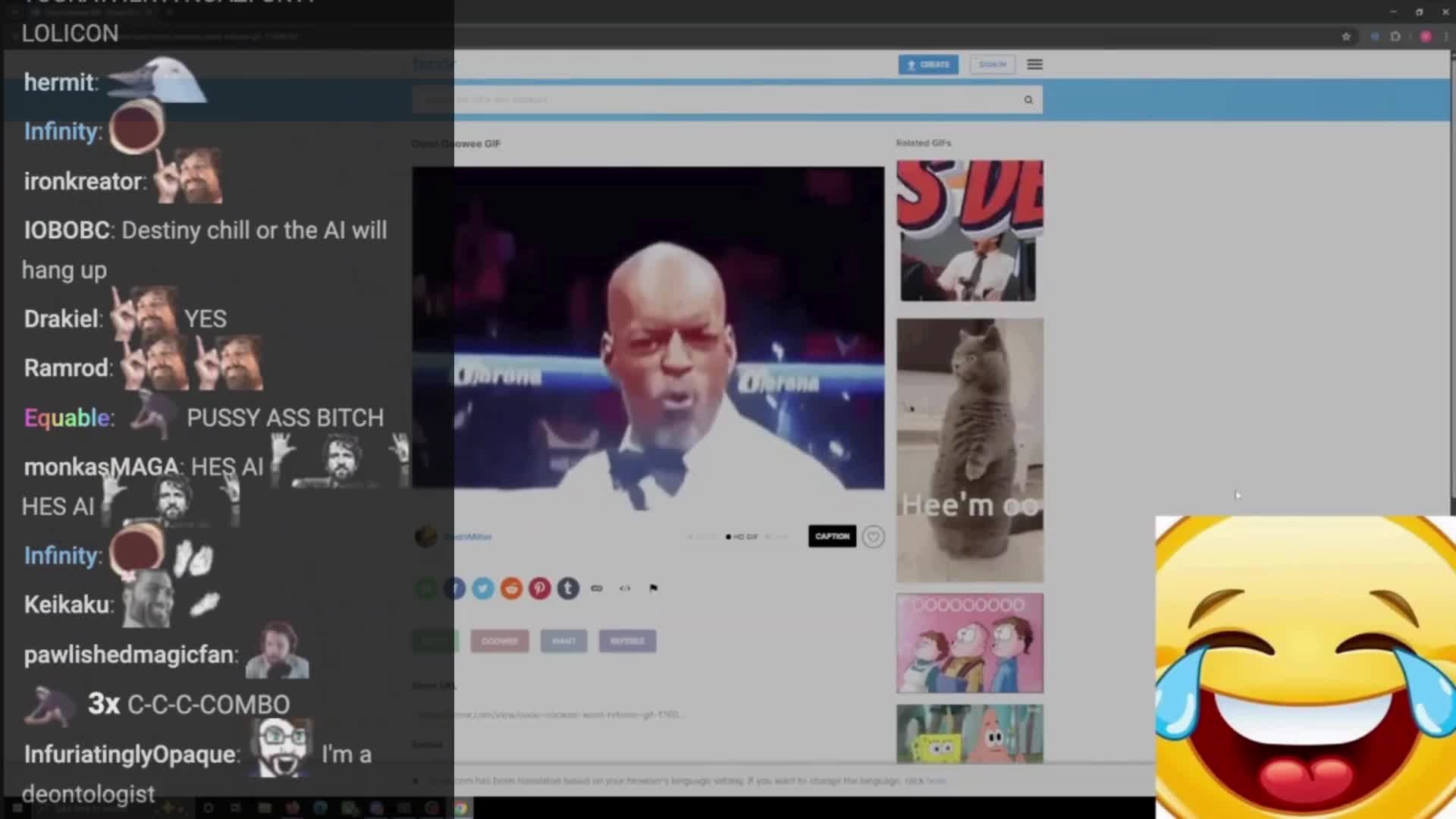The height and width of the screenshot is (819, 1456).
Task: Click the Sign In button
Action: tap(992, 64)
